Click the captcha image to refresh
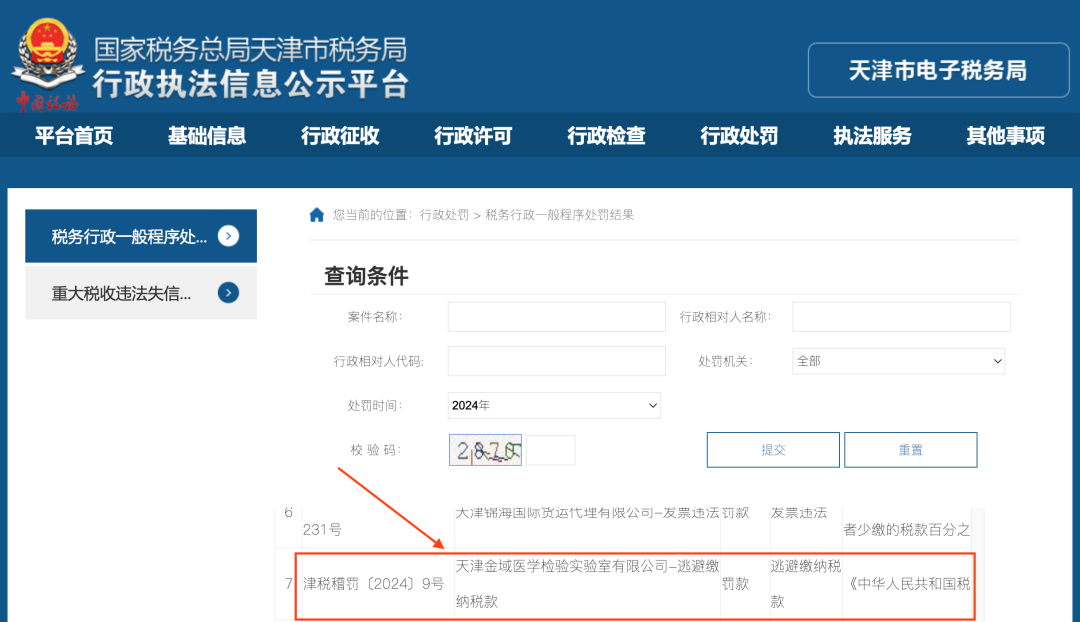The width and height of the screenshot is (1080, 622). tap(485, 451)
